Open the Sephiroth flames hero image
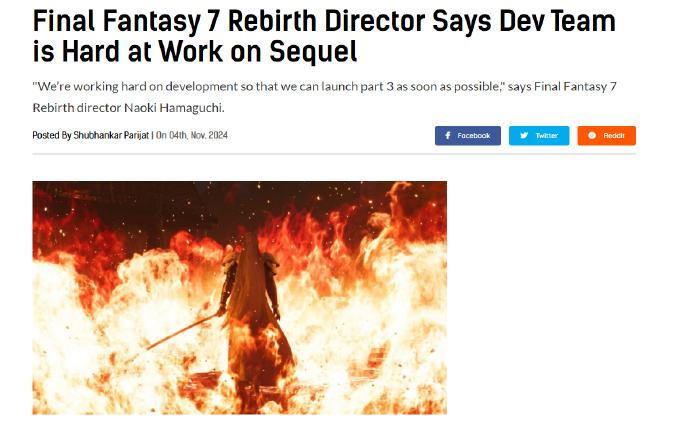 (x=239, y=297)
